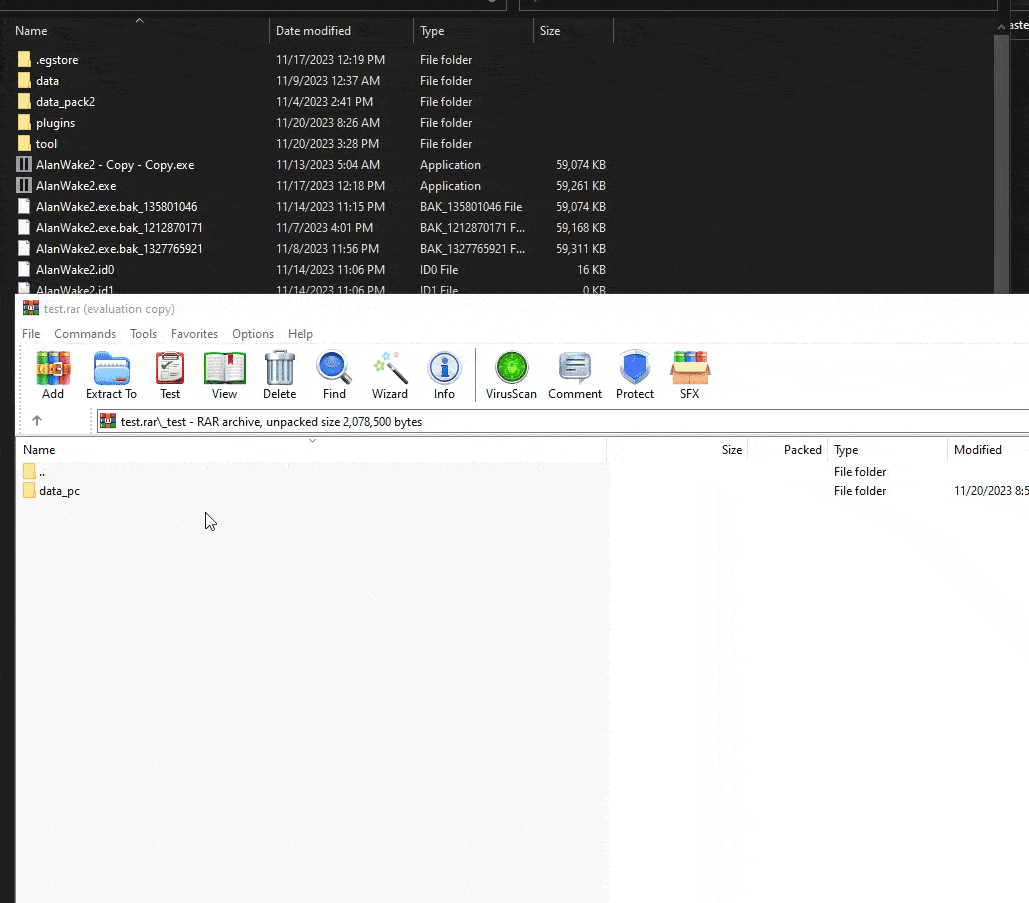Open the Options menu
The width and height of the screenshot is (1029, 903).
253,333
